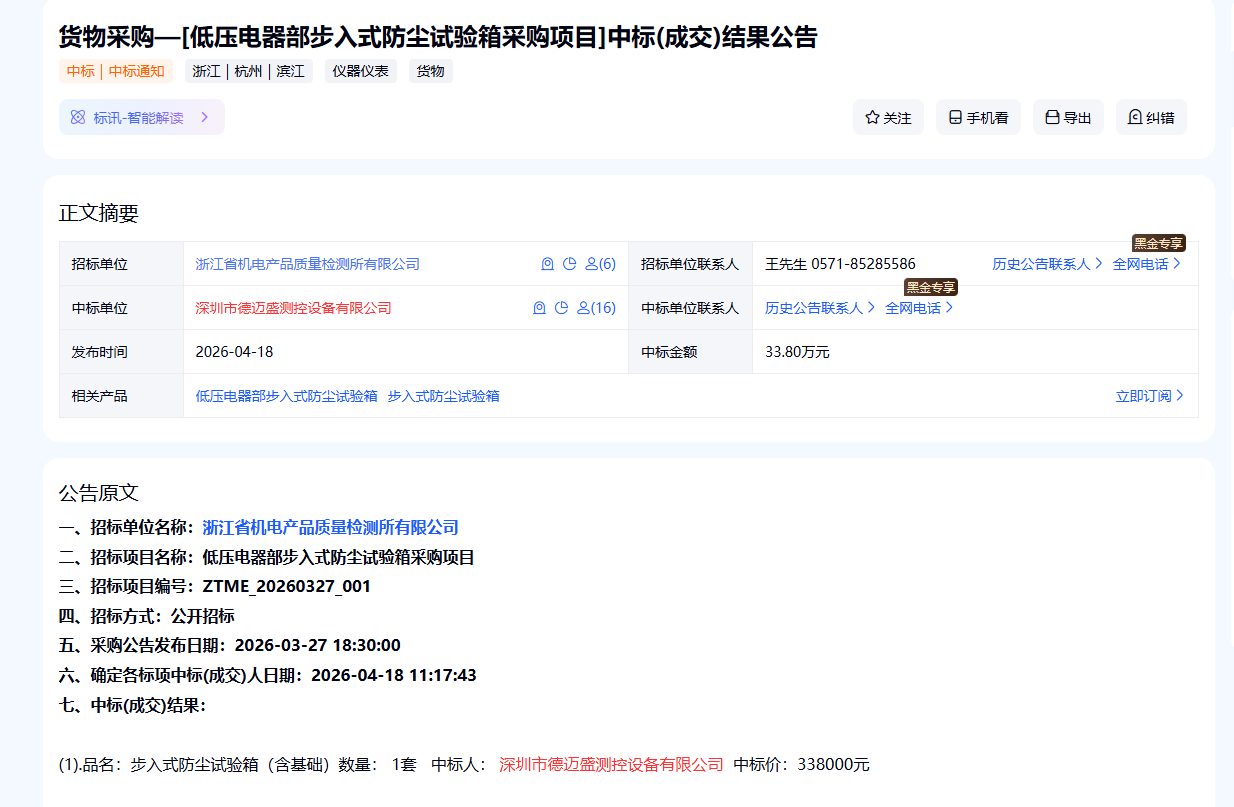Screen dimensions: 1234x807
Task: Open 历史公告联系人 in 招标单位联系人 row
Action: [x=1047, y=264]
